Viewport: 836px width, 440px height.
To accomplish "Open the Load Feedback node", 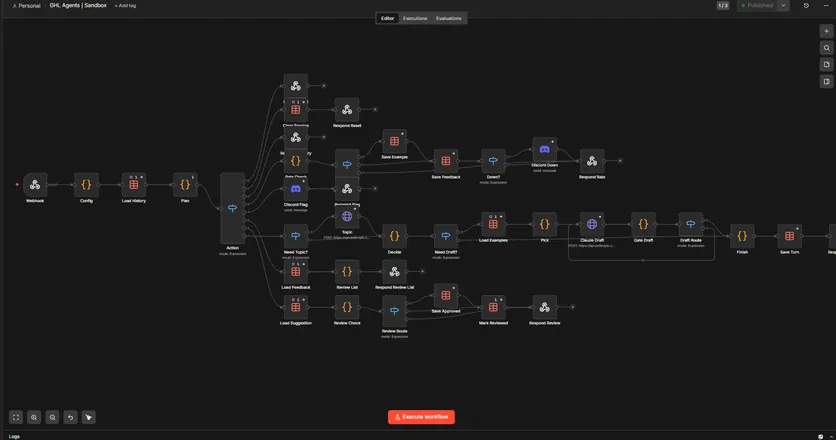I will coord(295,271).
